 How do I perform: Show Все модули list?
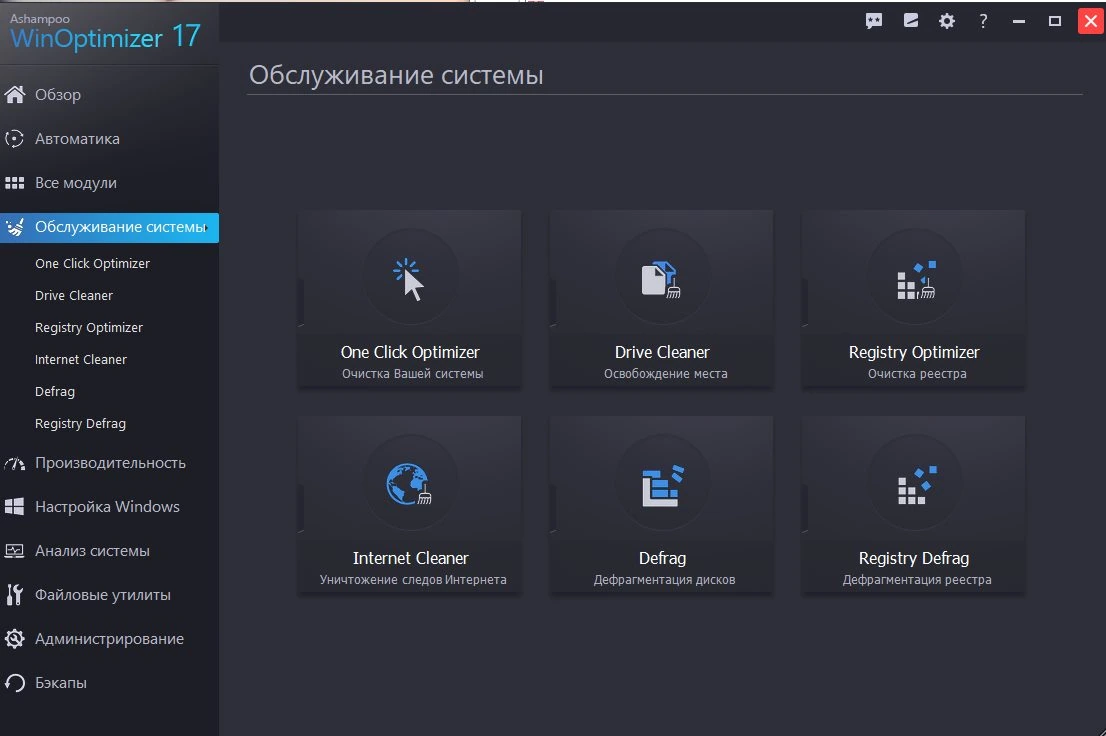(x=76, y=183)
